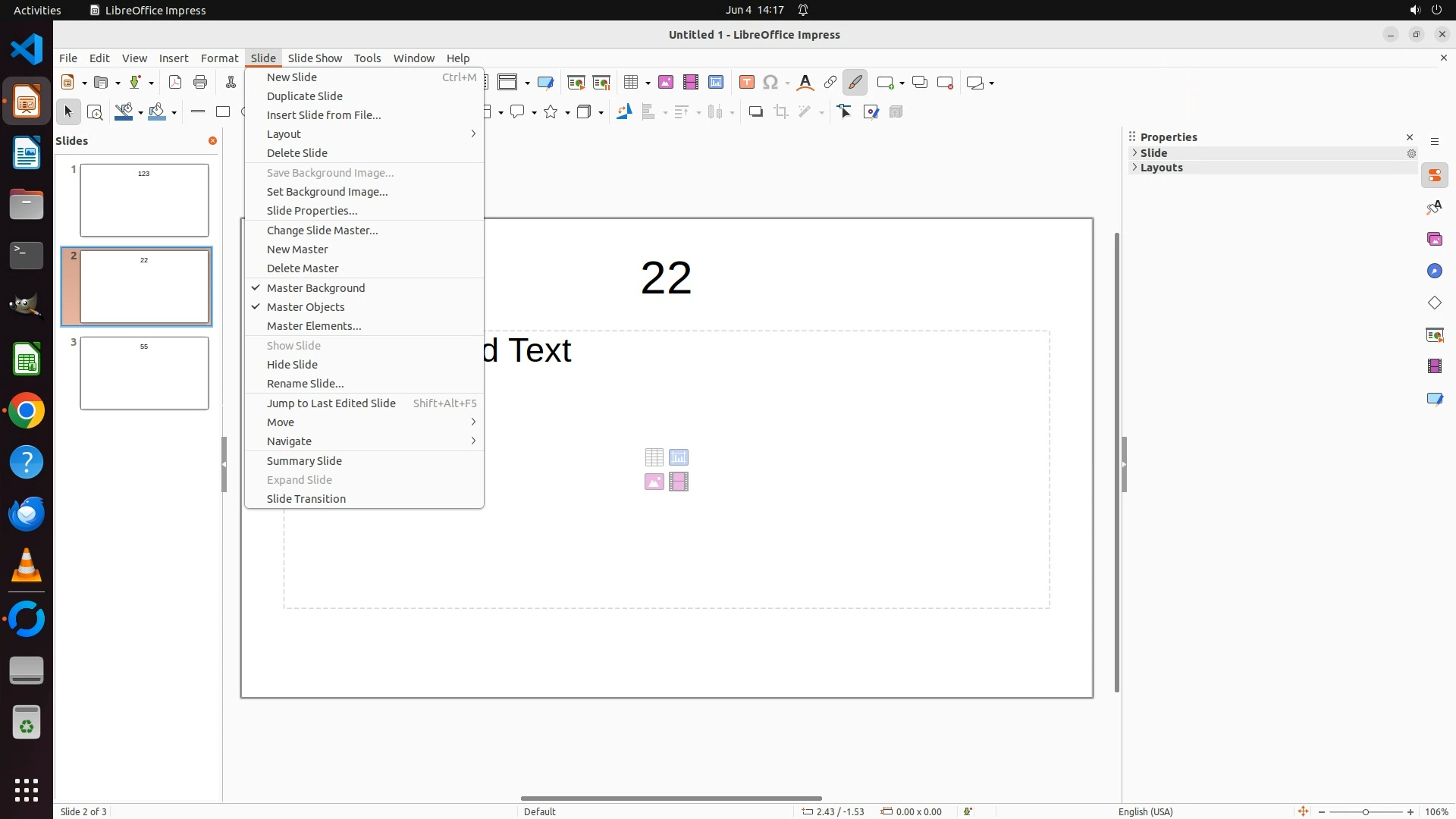Click the Insert Image toolbar icon
1456x819 pixels.
pyautogui.click(x=665, y=83)
